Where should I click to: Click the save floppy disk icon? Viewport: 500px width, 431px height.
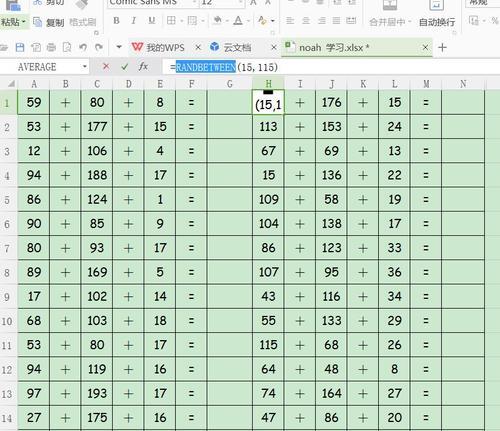click(x=20, y=47)
